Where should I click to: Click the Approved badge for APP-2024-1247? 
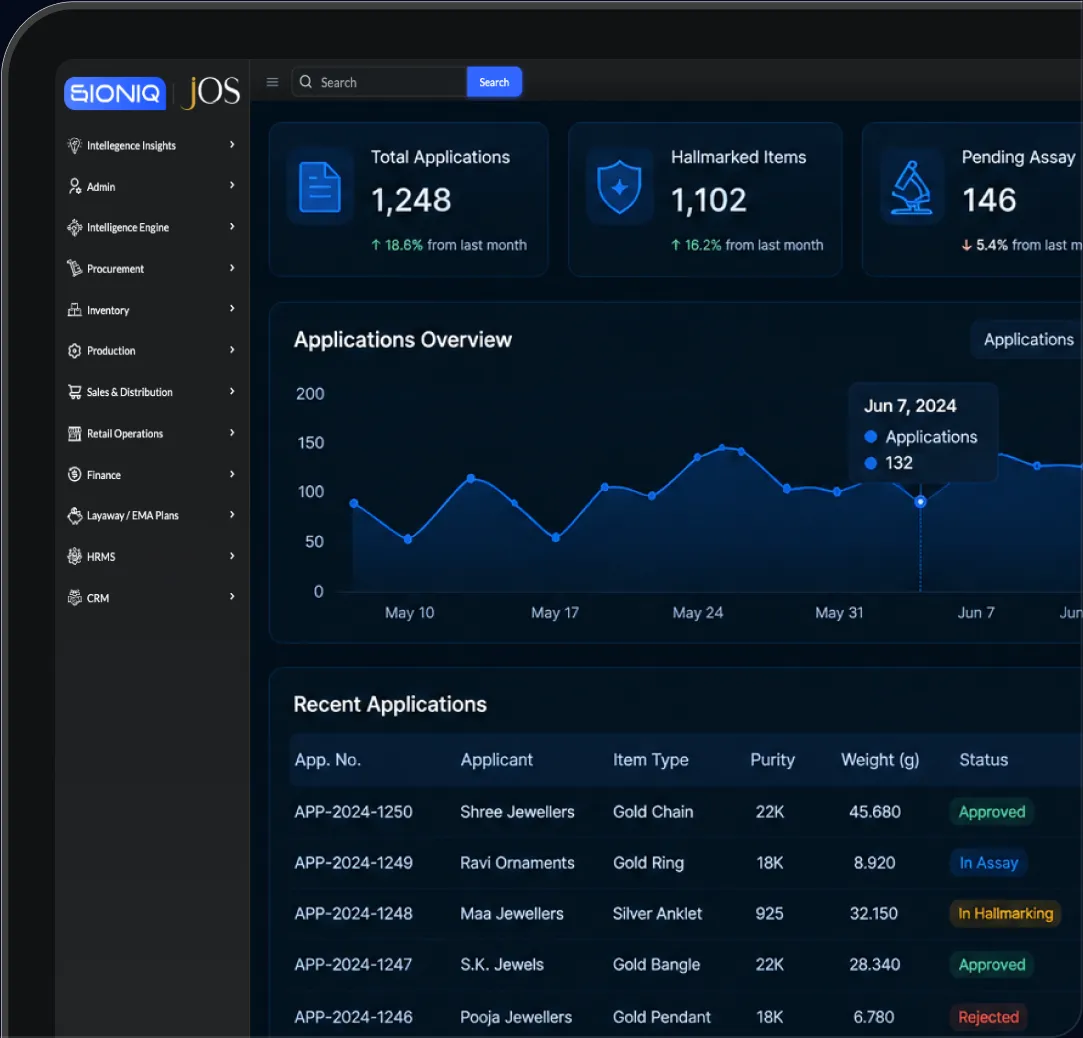992,965
